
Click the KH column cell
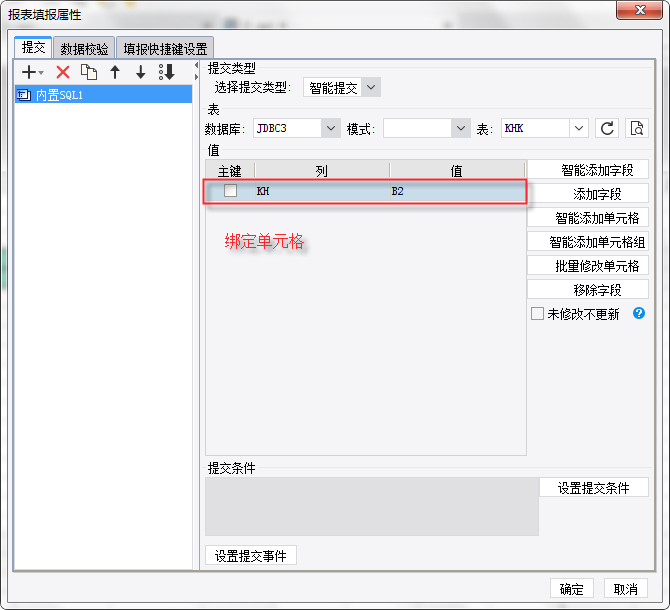[x=322, y=191]
